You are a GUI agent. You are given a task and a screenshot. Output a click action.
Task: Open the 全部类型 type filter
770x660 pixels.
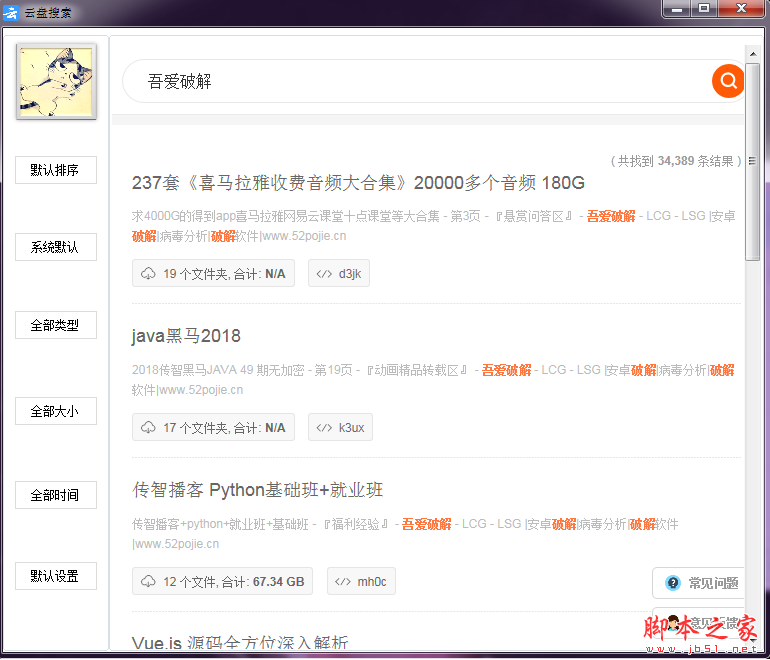pyautogui.click(x=56, y=325)
